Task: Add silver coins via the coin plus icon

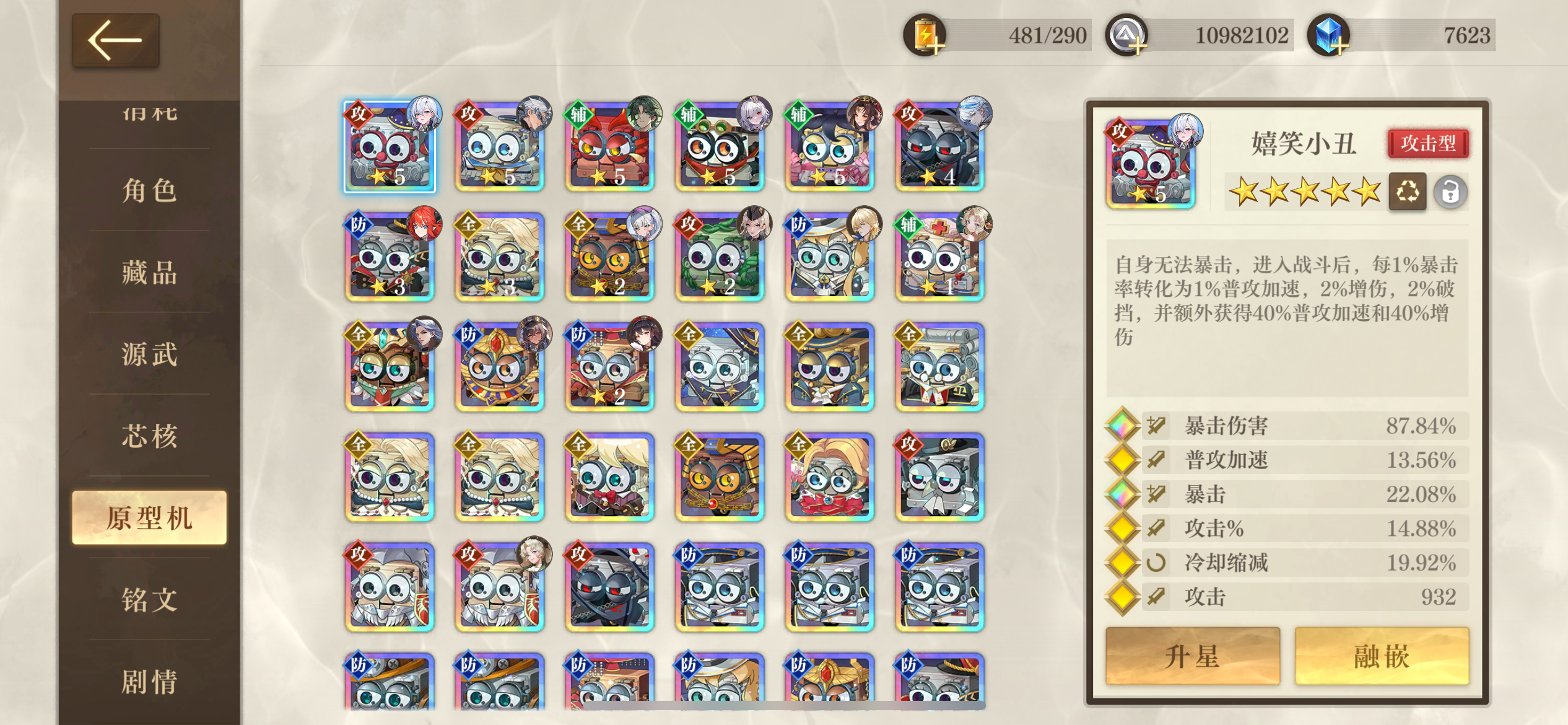Action: (x=1126, y=36)
